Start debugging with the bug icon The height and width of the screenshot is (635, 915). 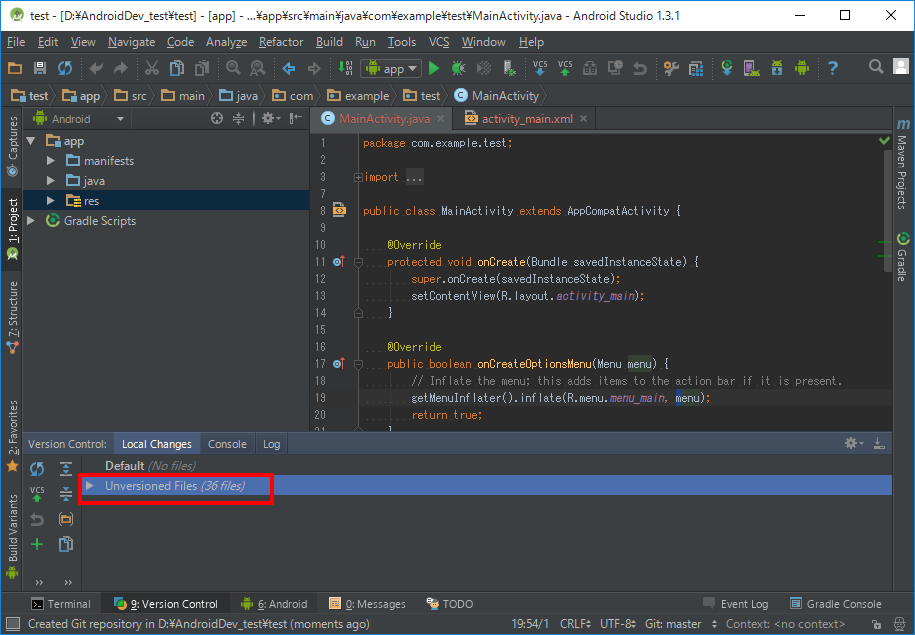(459, 68)
